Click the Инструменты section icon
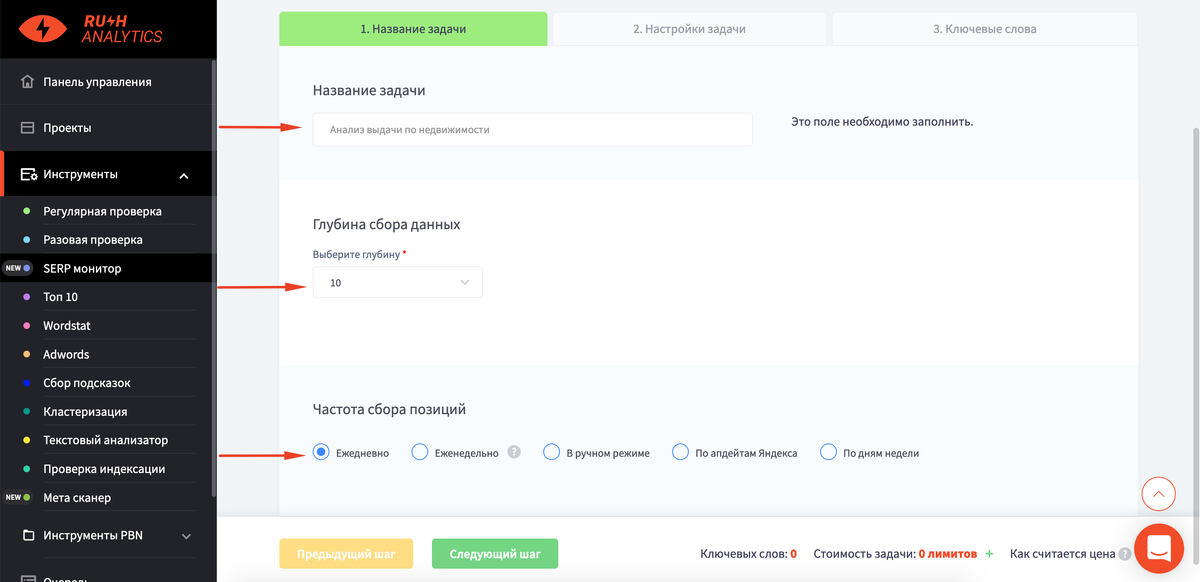The width and height of the screenshot is (1200, 582). coord(28,174)
